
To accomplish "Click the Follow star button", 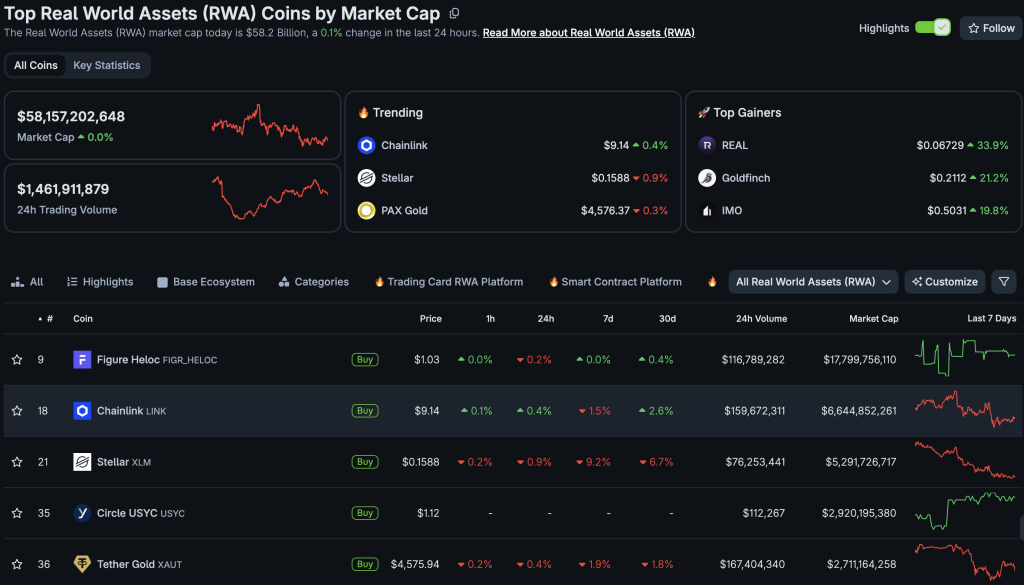I will point(991,28).
